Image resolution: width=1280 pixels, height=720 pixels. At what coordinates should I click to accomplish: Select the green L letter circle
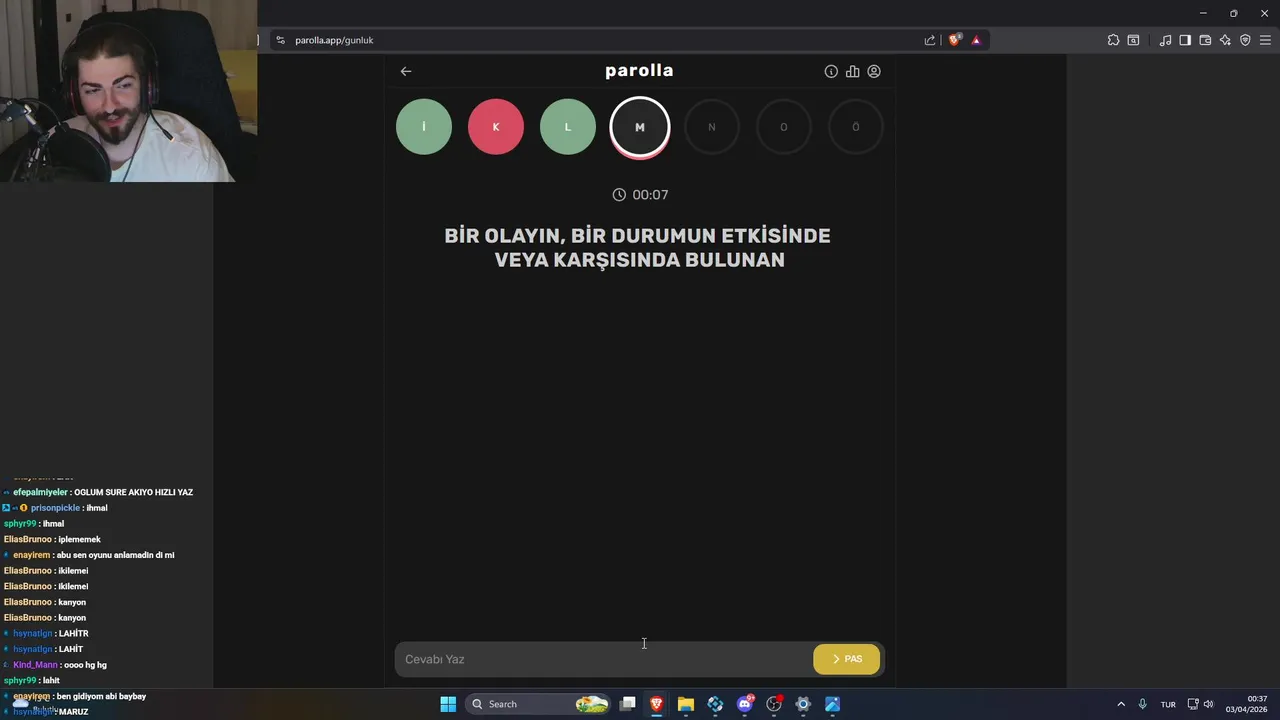[568, 127]
